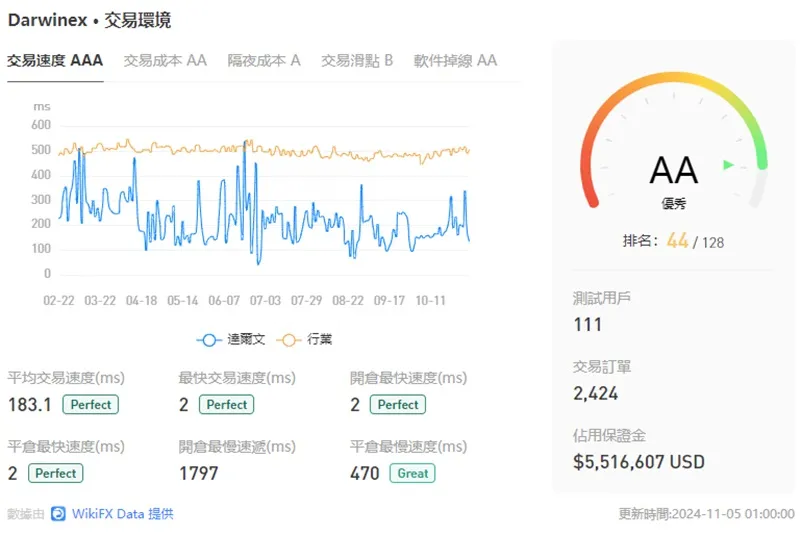801x535 pixels.
Task: Click the 10-11 date on chart axis
Action: click(x=430, y=300)
